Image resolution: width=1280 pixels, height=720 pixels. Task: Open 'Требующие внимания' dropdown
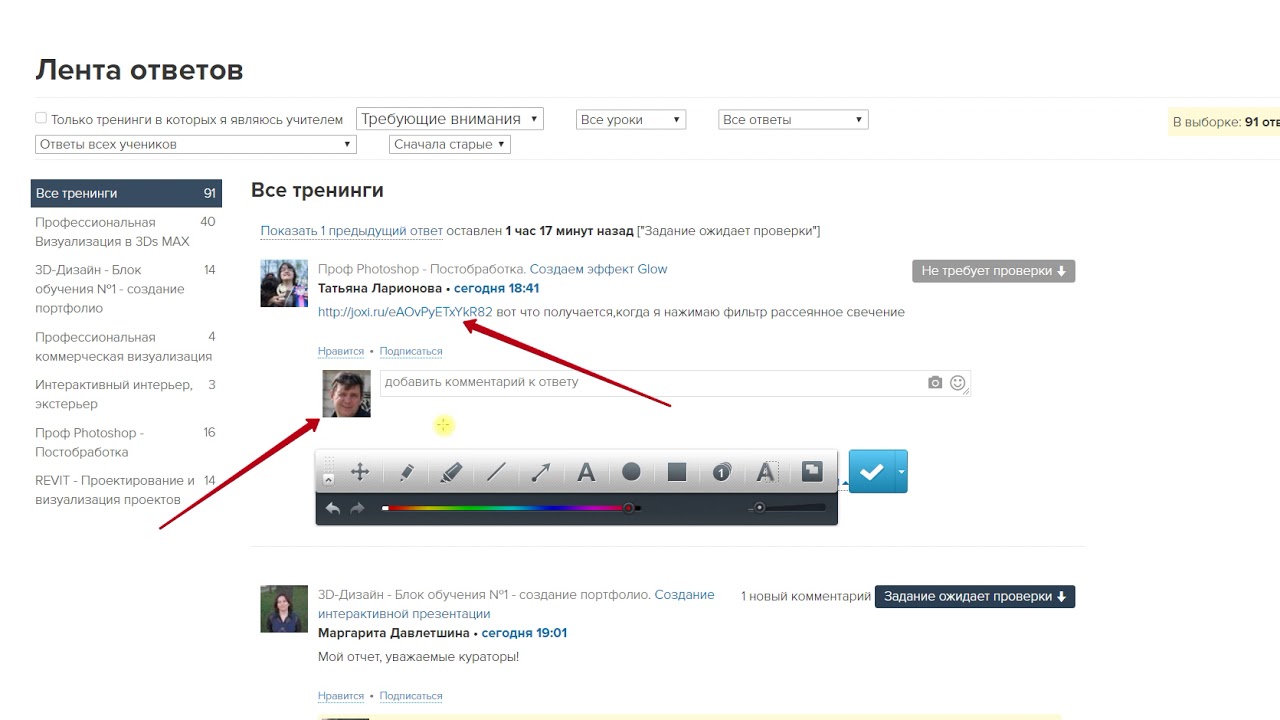pos(450,119)
